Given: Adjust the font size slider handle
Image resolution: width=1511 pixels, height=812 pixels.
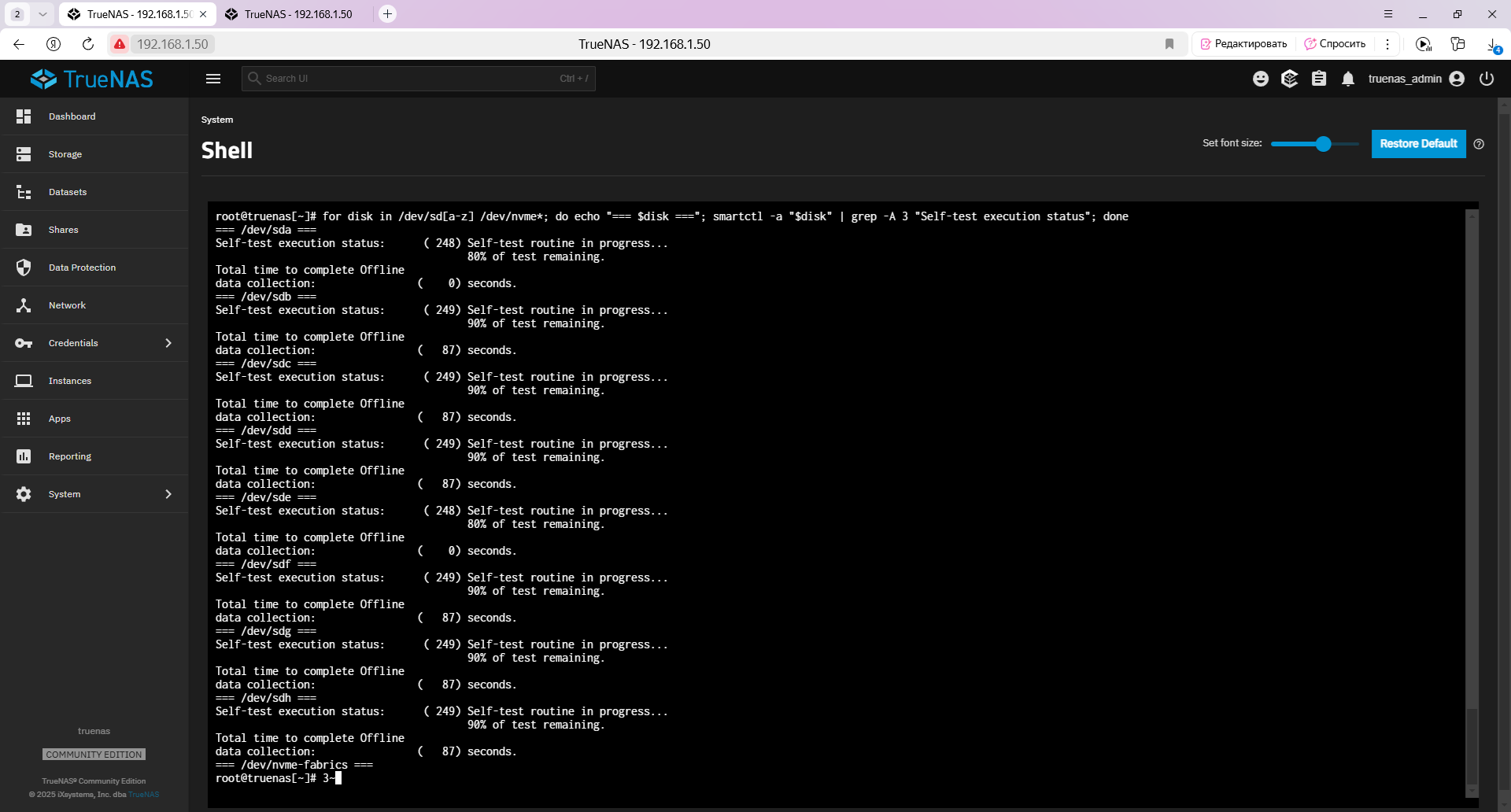Looking at the screenshot, I should pyautogui.click(x=1323, y=144).
